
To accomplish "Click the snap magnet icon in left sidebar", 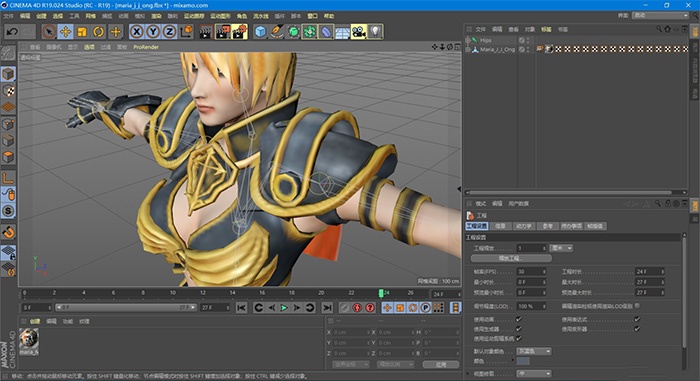I will (x=8, y=232).
